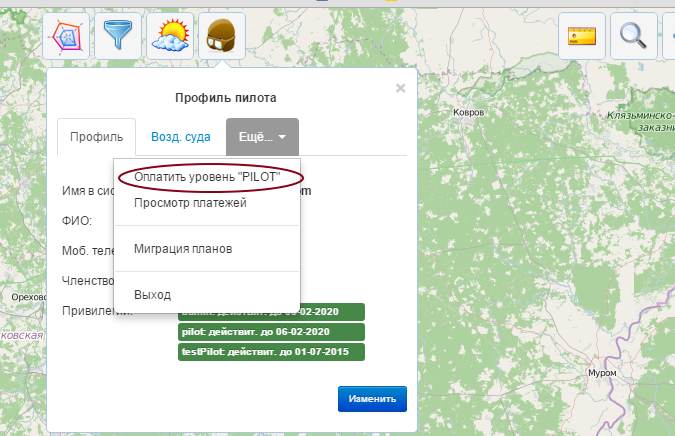This screenshot has width=675, height=436.
Task: Switch to the Профиль tab
Action: click(x=96, y=137)
